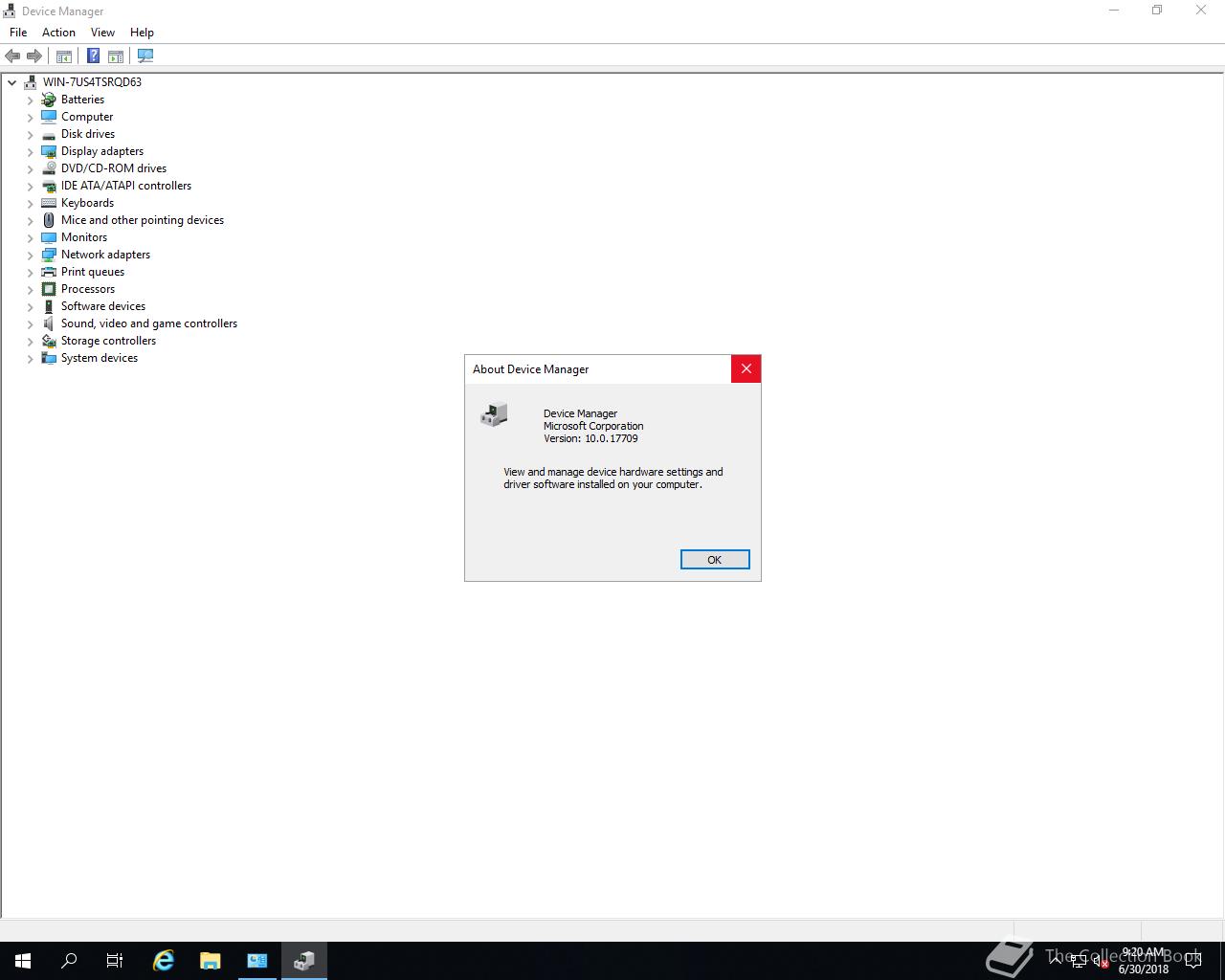Select the System devices category icon
Image resolution: width=1225 pixels, height=980 pixels.
point(49,358)
